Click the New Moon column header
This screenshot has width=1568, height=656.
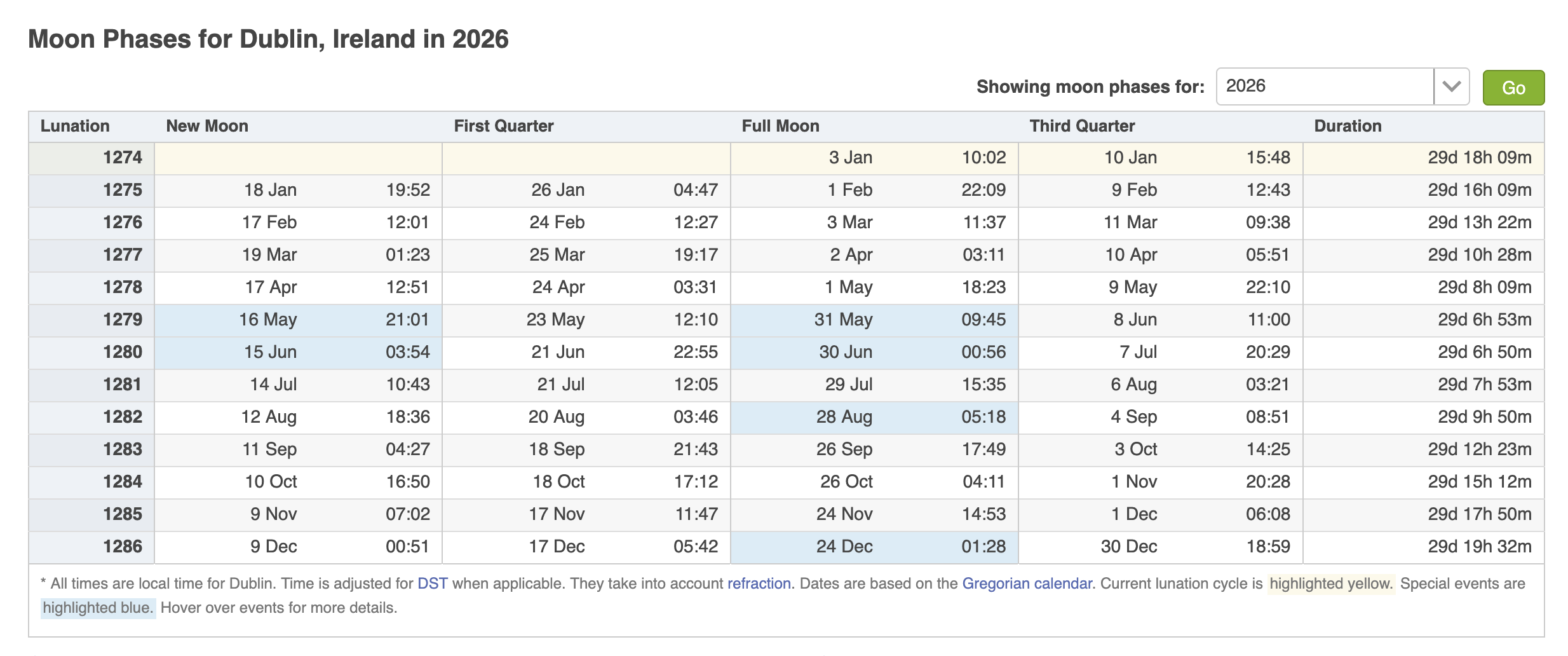207,126
